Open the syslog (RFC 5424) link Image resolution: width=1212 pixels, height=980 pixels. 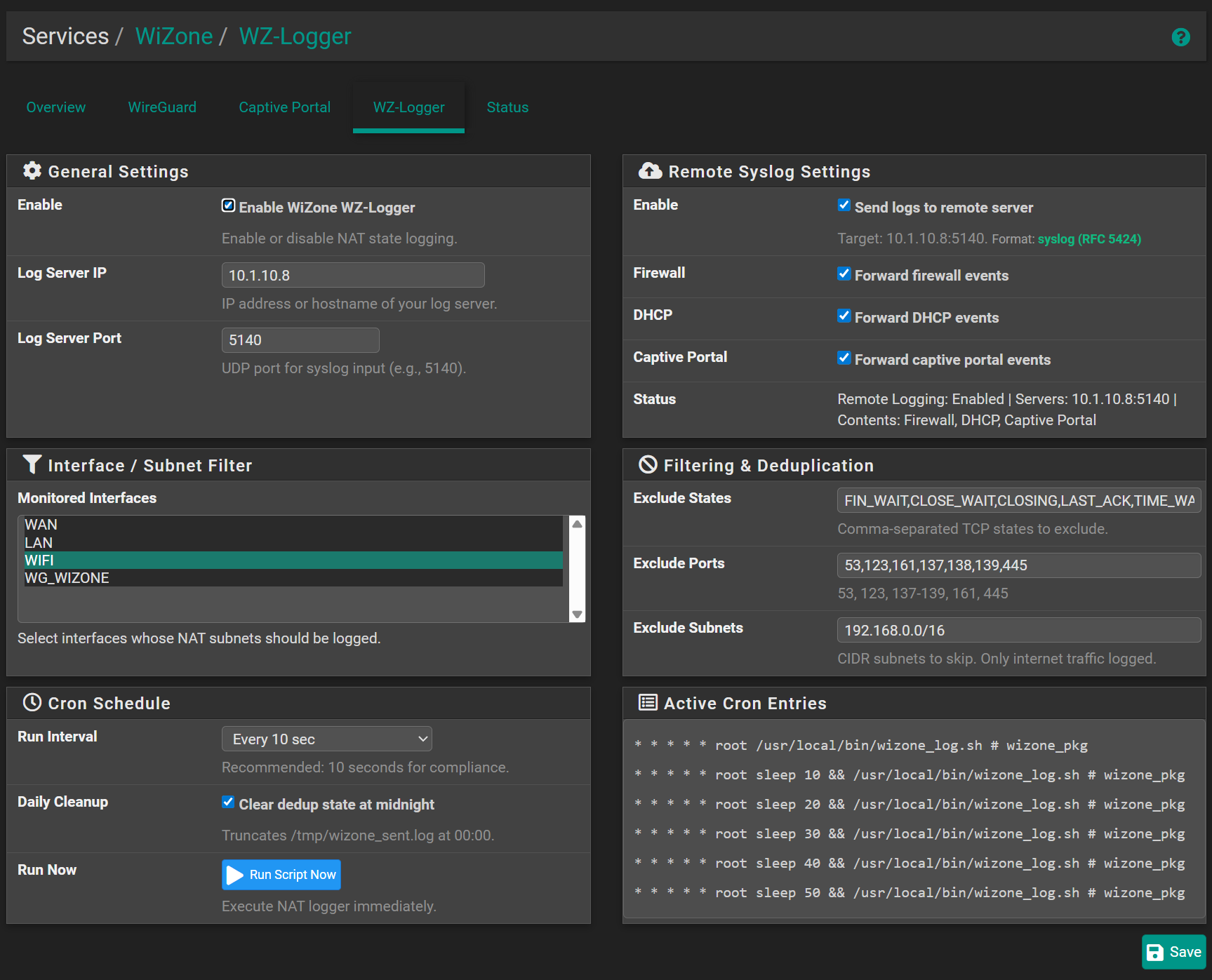[1089, 239]
